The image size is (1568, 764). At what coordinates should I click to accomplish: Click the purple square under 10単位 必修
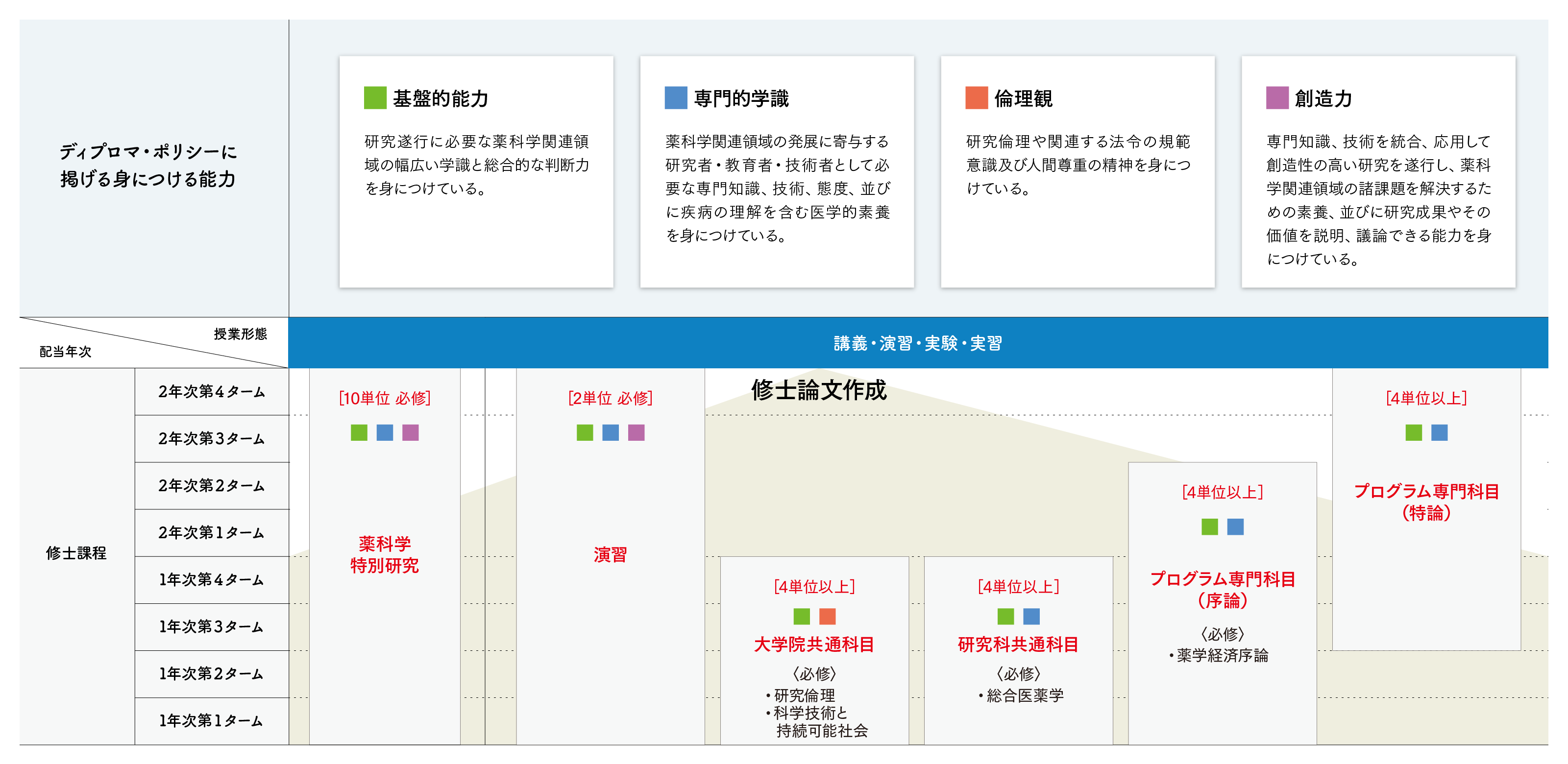pyautogui.click(x=410, y=432)
